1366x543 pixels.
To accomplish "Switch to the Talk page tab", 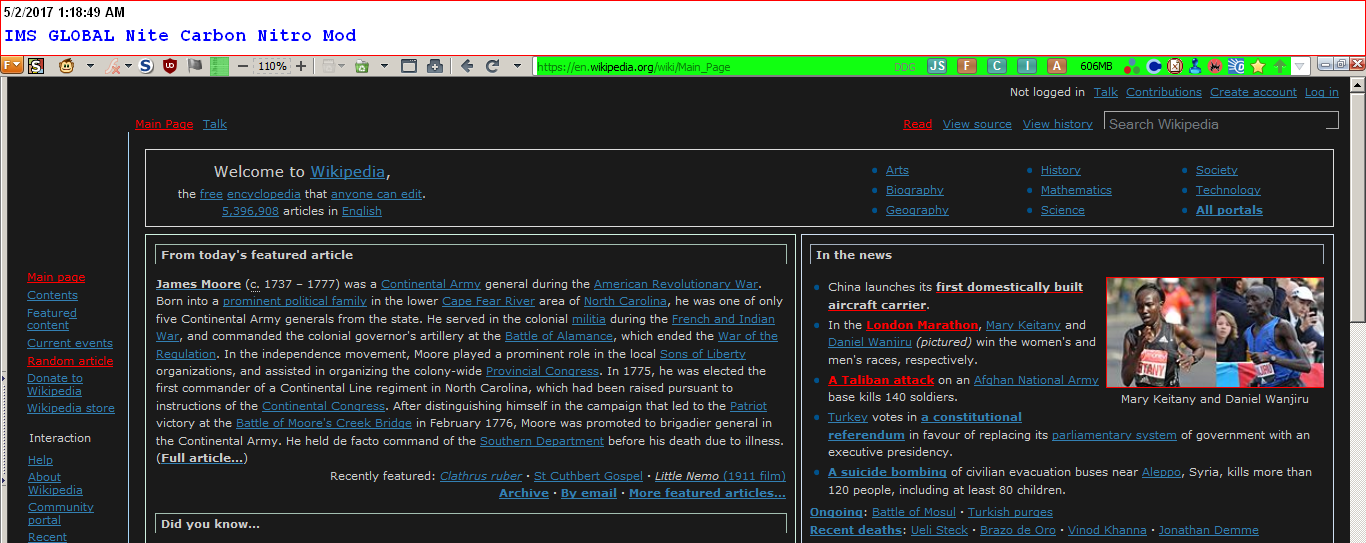I will pos(215,124).
